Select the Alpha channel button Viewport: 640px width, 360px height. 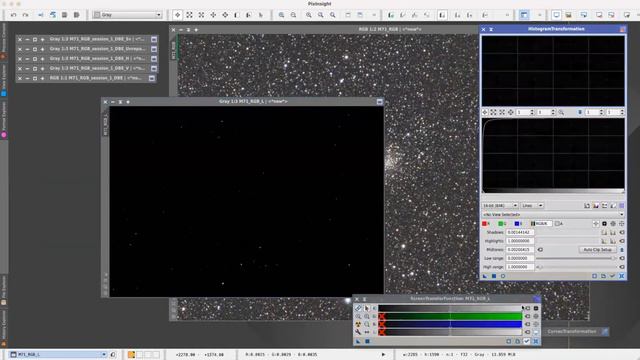tap(559, 224)
